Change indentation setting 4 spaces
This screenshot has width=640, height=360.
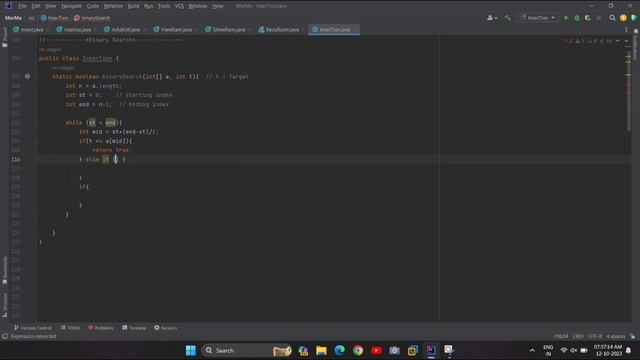[616, 336]
